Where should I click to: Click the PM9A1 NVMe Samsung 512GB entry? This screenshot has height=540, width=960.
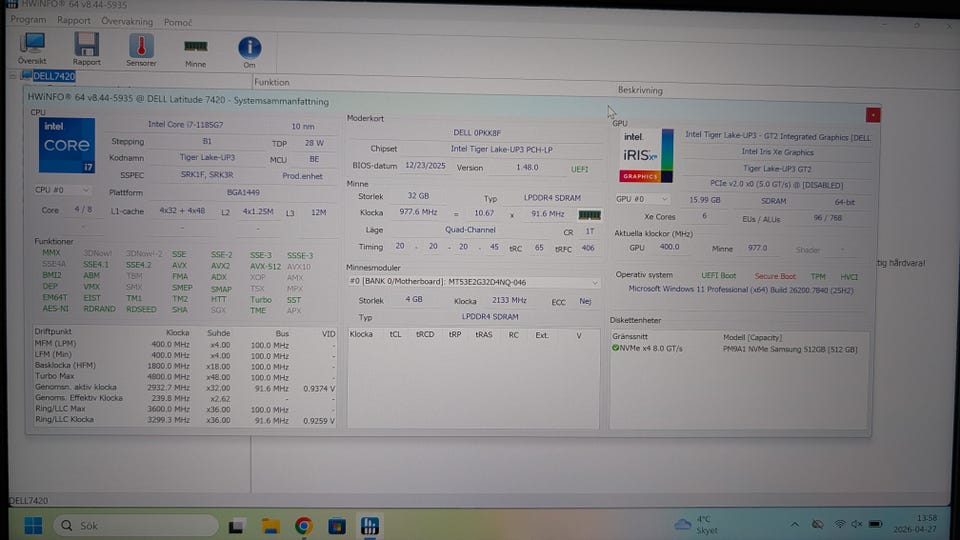pos(790,349)
